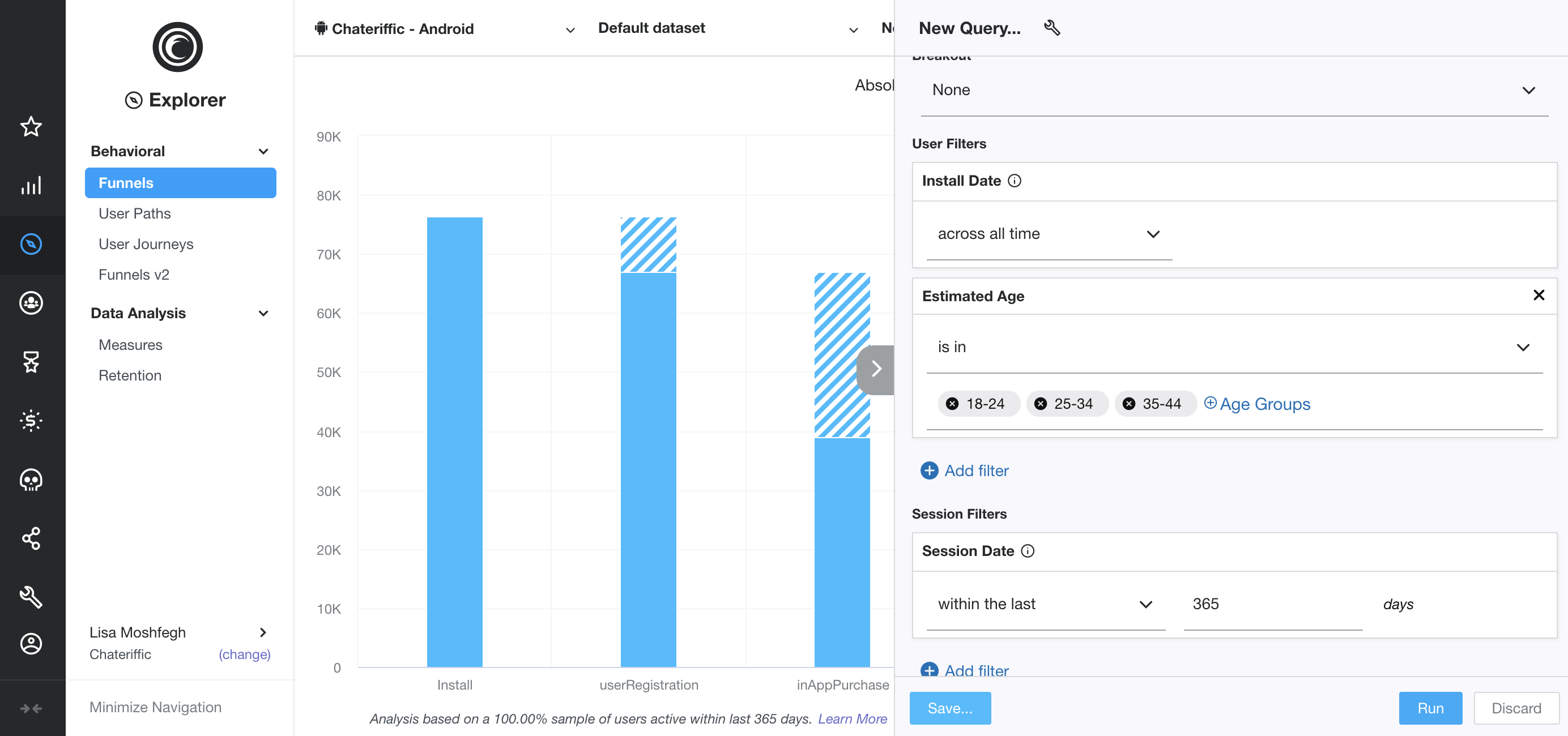
Task: Click Add filter under User Filters
Action: point(977,471)
